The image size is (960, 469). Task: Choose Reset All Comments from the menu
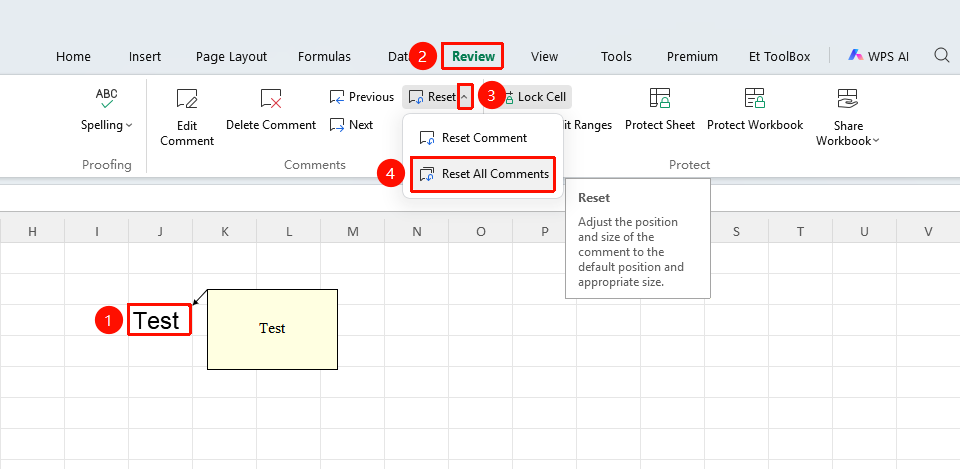click(483, 174)
